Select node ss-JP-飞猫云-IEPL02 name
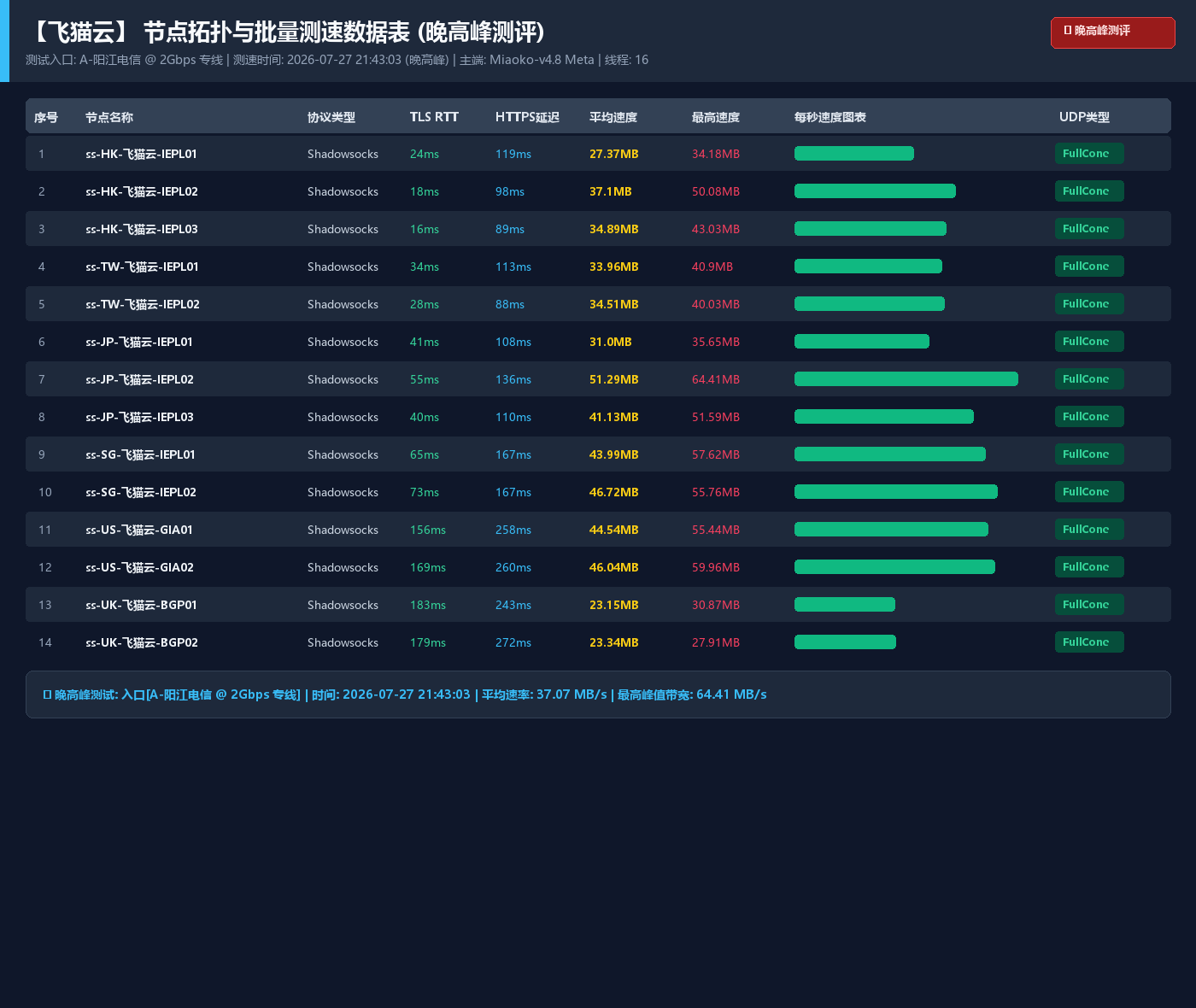The height and width of the screenshot is (1008, 1196). 139,379
